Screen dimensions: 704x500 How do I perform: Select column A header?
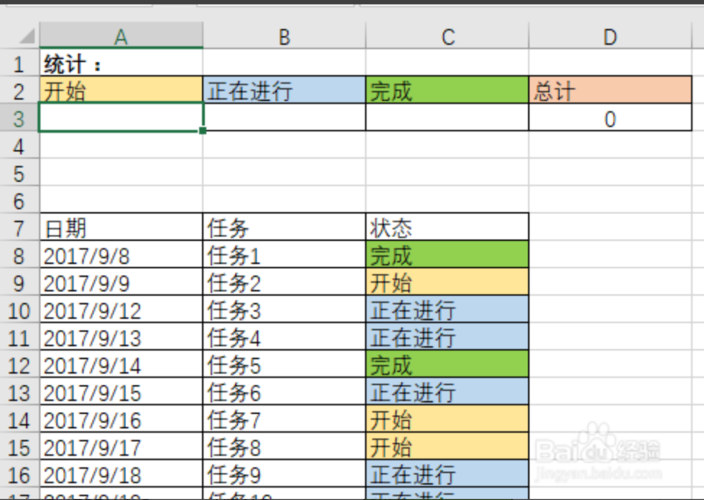121,36
